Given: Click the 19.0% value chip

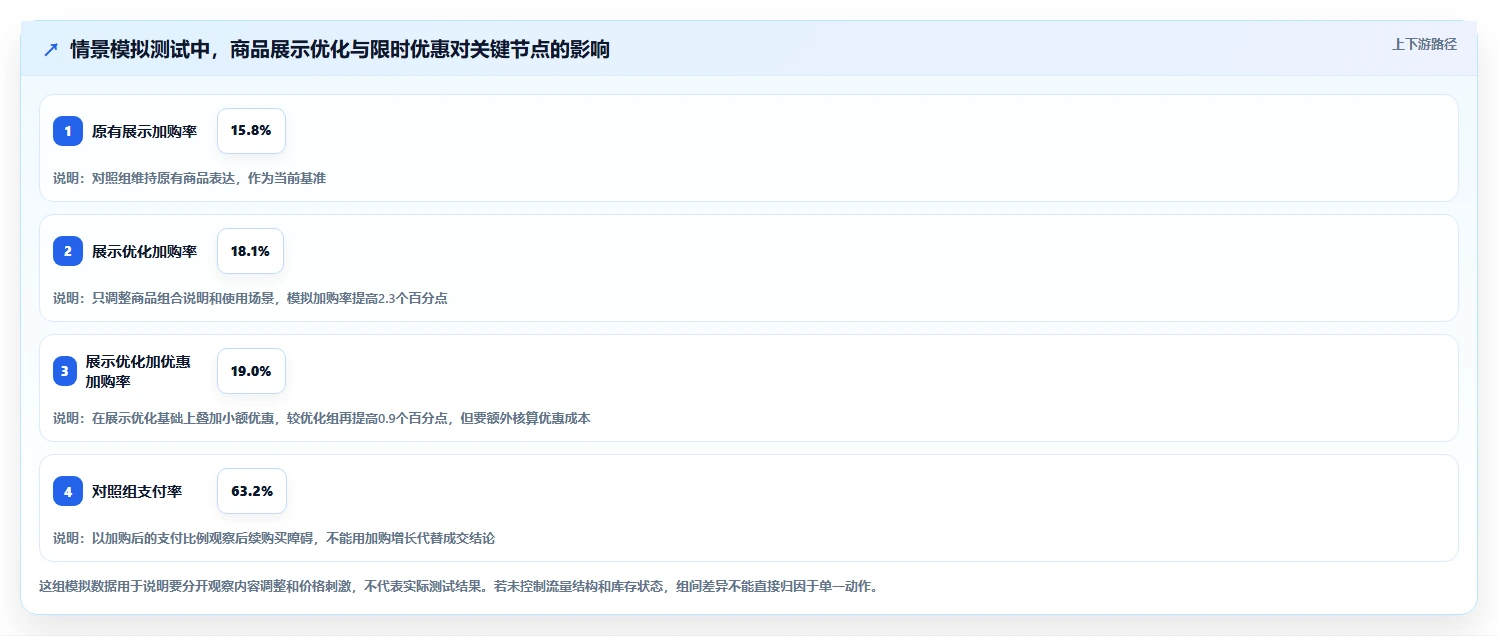Looking at the screenshot, I should (x=251, y=371).
